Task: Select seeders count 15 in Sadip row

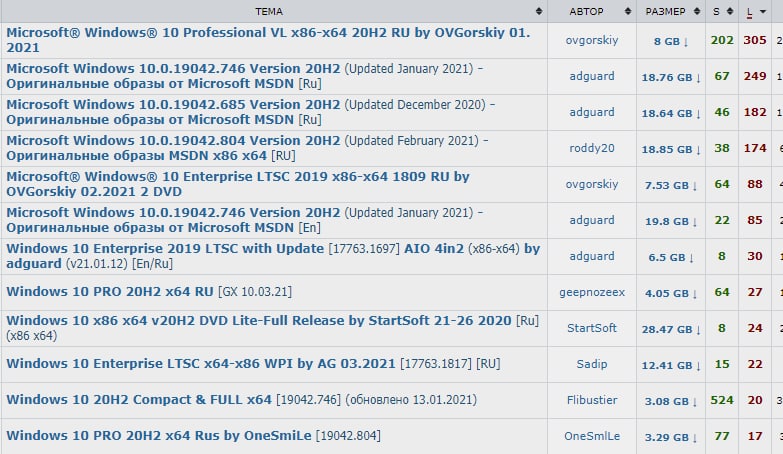Action: click(722, 364)
